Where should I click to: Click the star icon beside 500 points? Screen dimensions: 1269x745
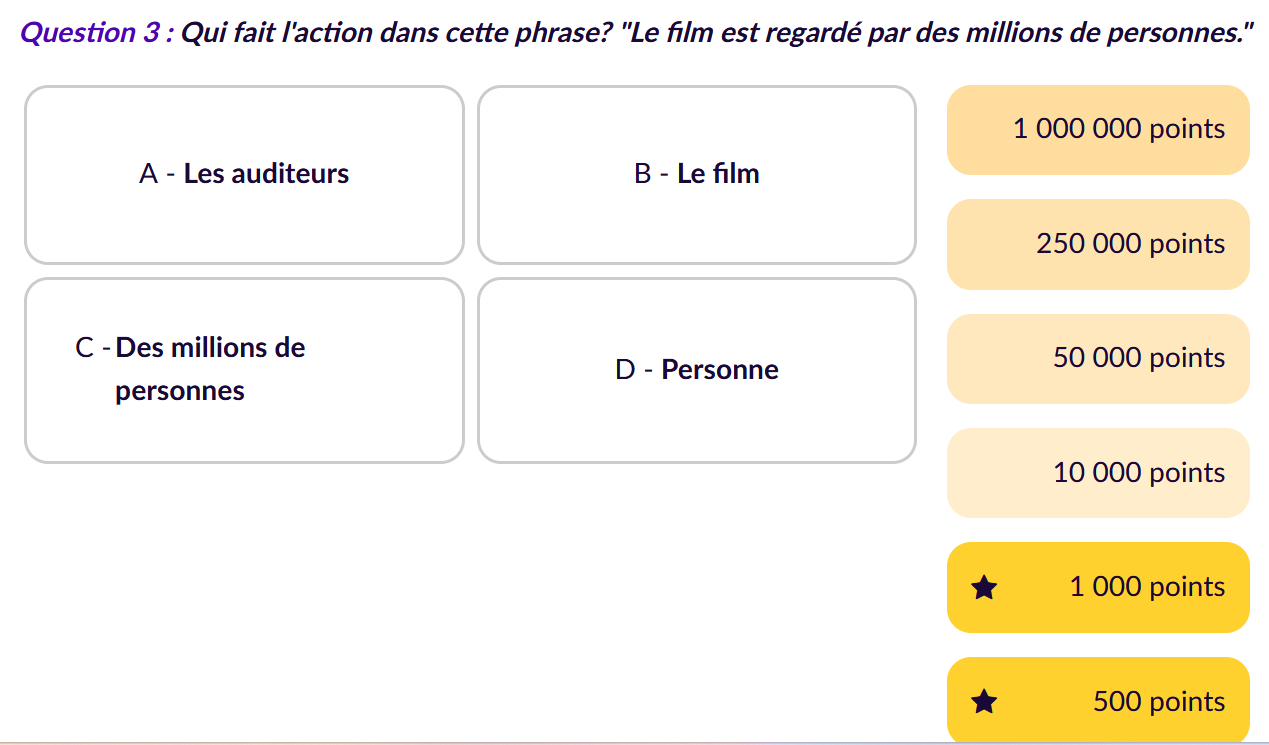click(x=984, y=702)
